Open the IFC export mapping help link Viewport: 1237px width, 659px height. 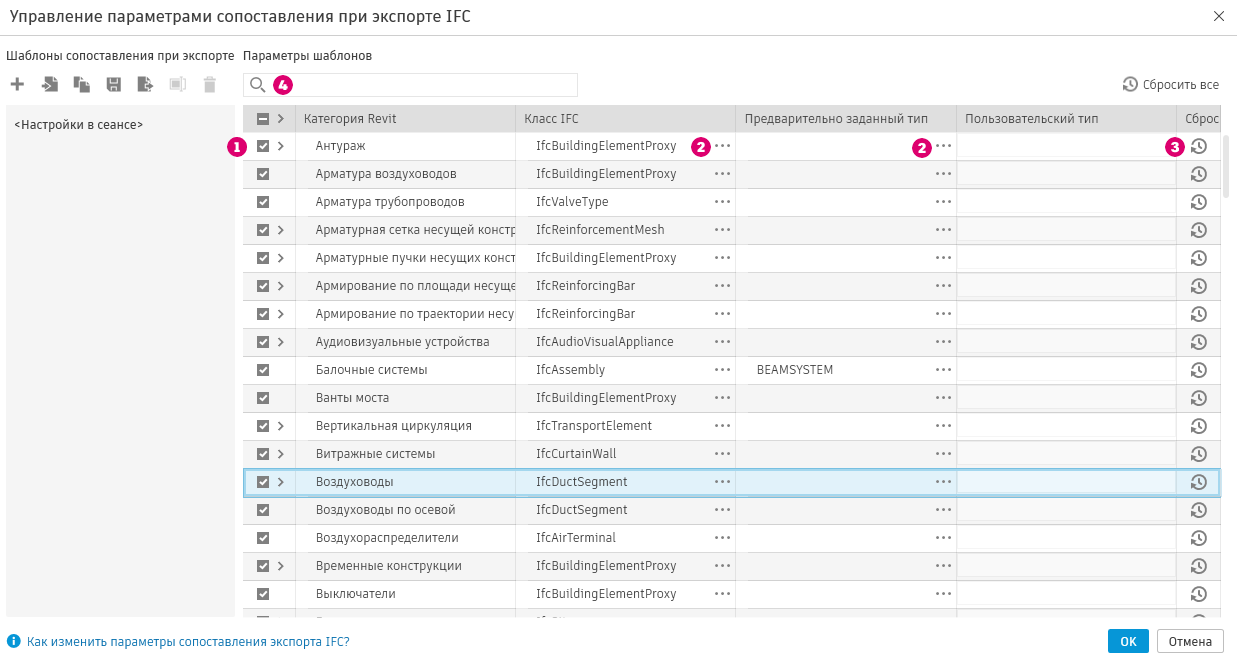(188, 641)
